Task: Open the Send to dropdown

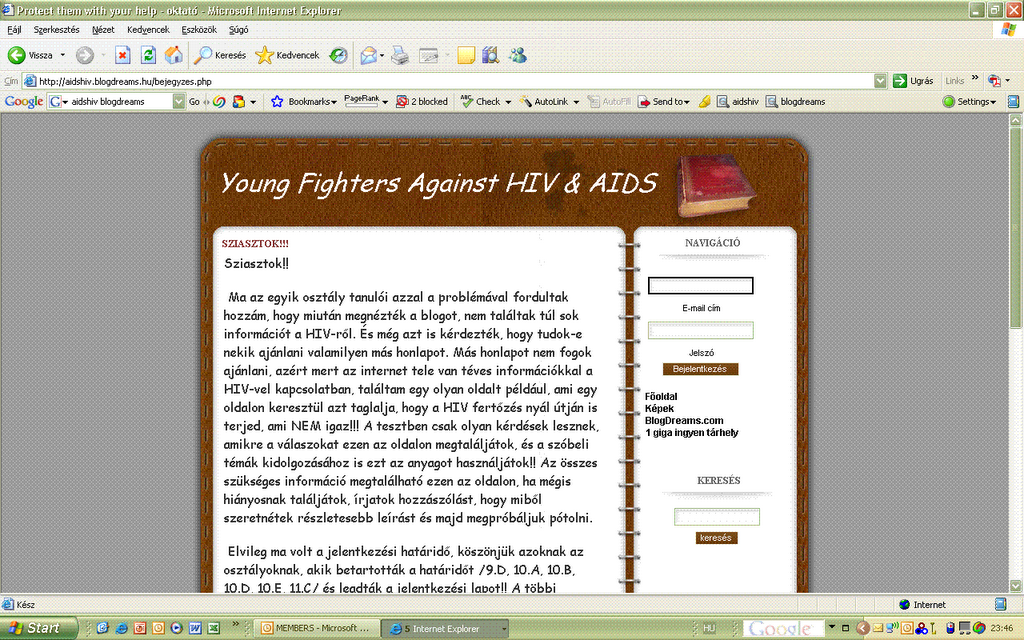Action: [x=664, y=102]
